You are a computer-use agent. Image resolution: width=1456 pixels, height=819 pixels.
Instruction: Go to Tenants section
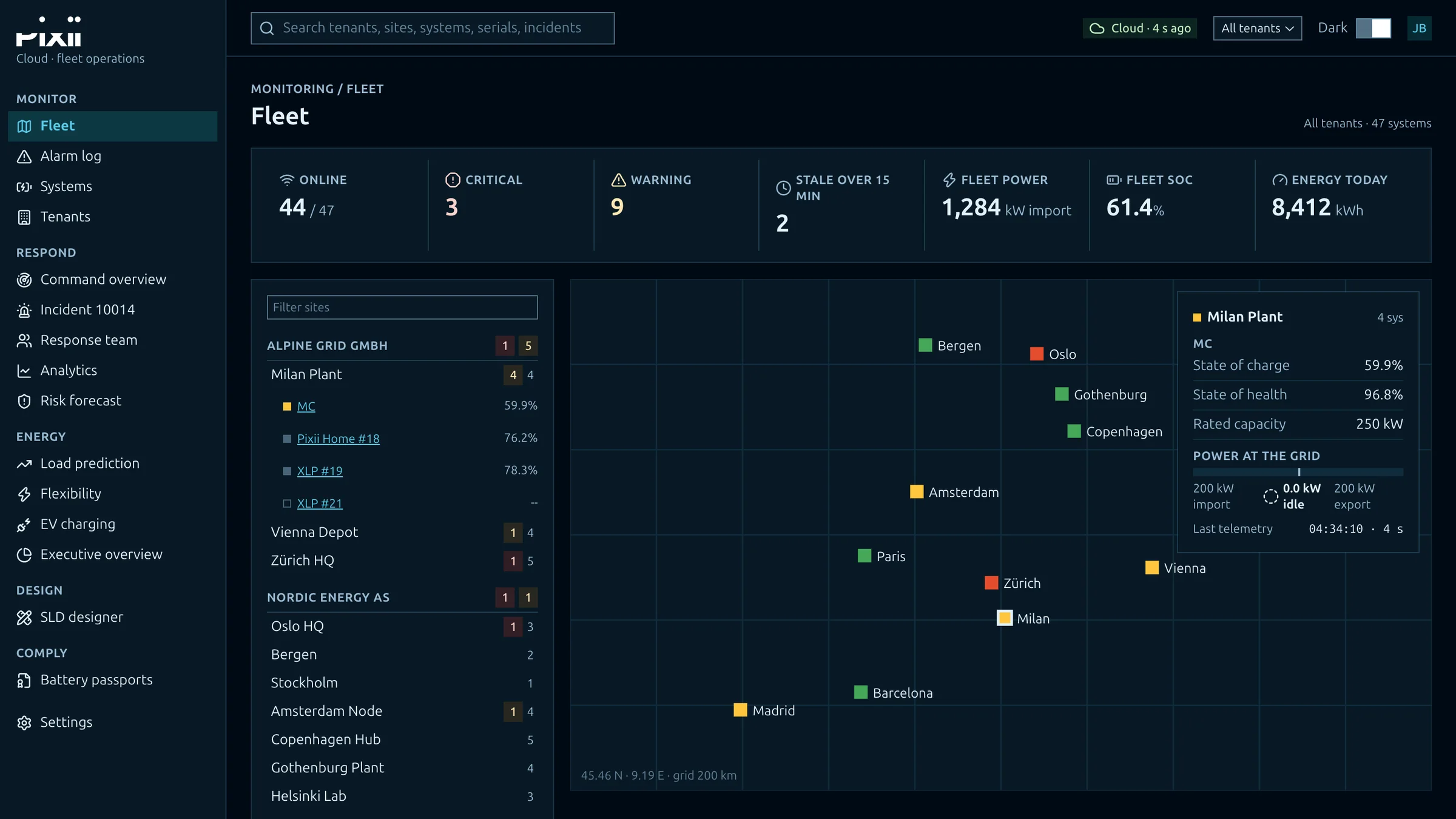(112, 217)
